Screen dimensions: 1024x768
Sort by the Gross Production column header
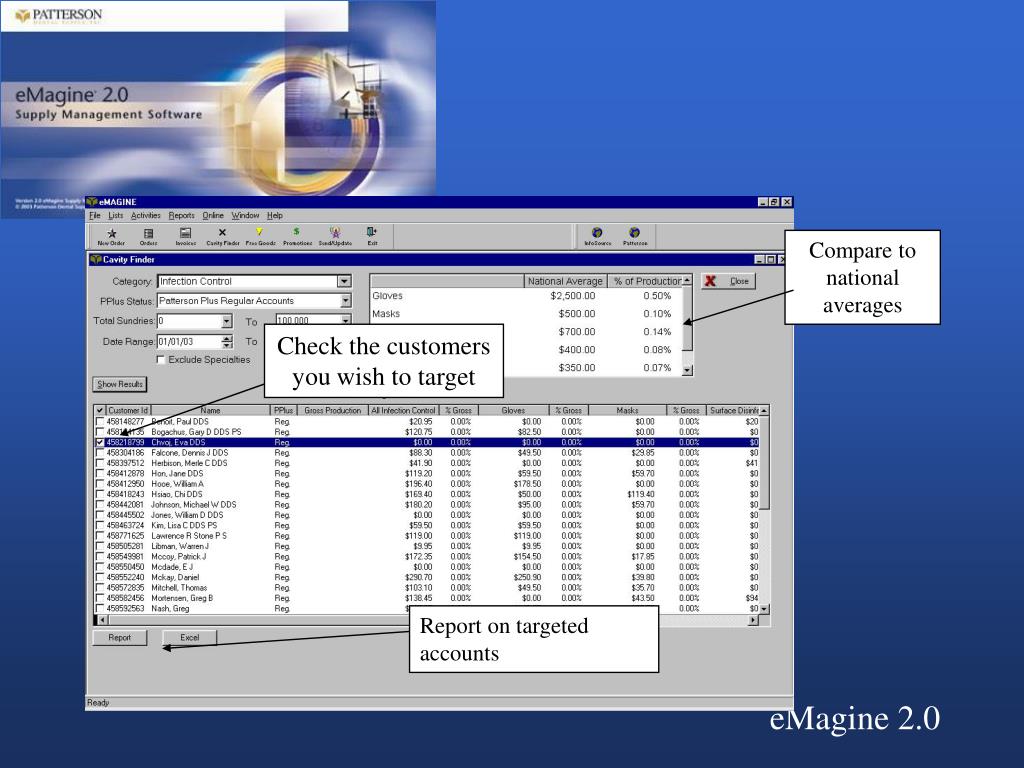coord(332,411)
